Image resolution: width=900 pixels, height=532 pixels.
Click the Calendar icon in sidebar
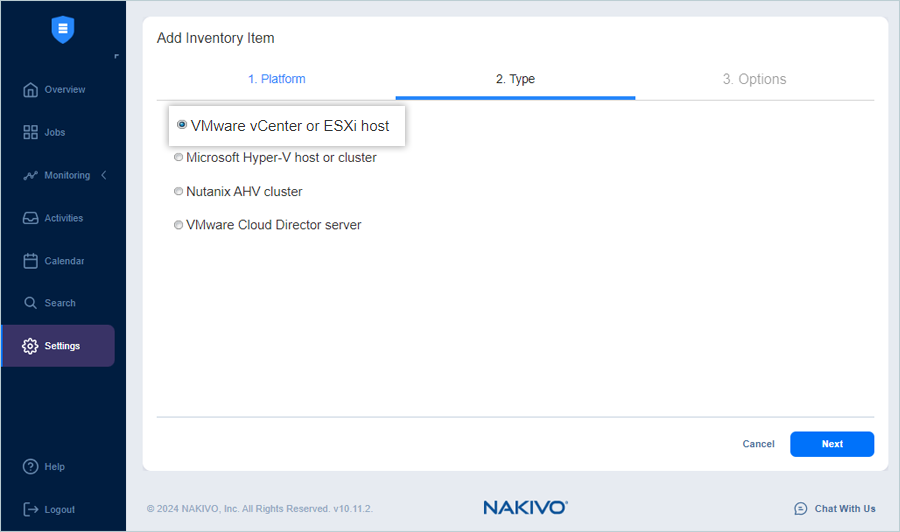click(x=30, y=261)
